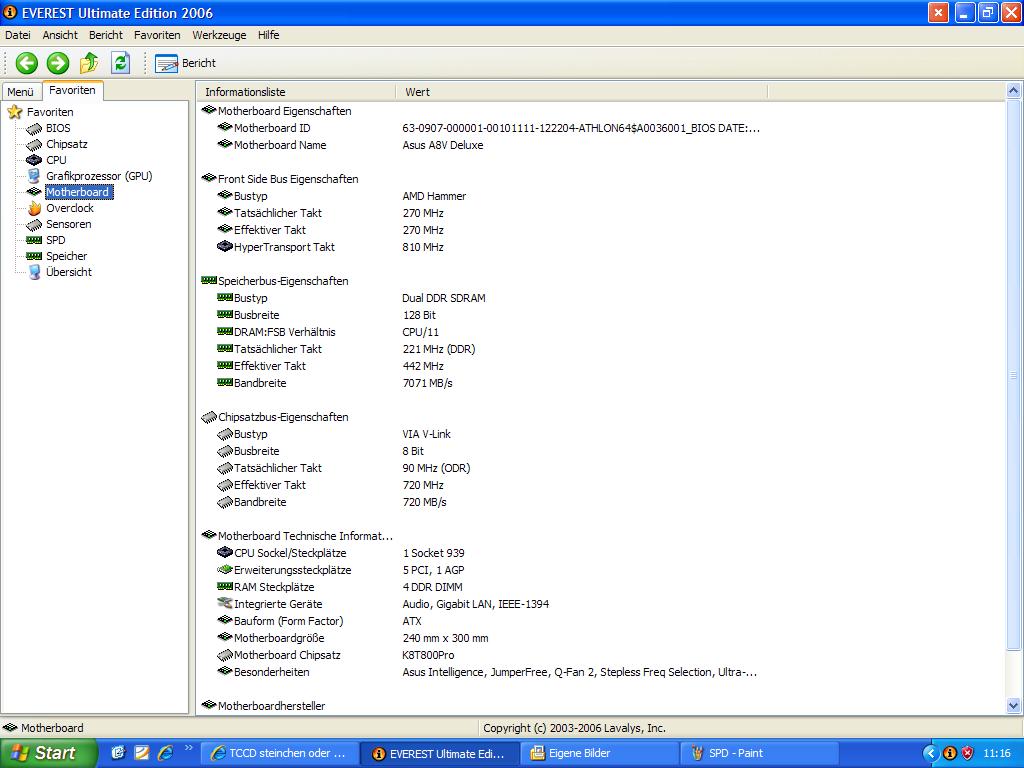Go up one level with folder arrow icon
Screen dimensions: 1024x768
pyautogui.click(x=89, y=63)
